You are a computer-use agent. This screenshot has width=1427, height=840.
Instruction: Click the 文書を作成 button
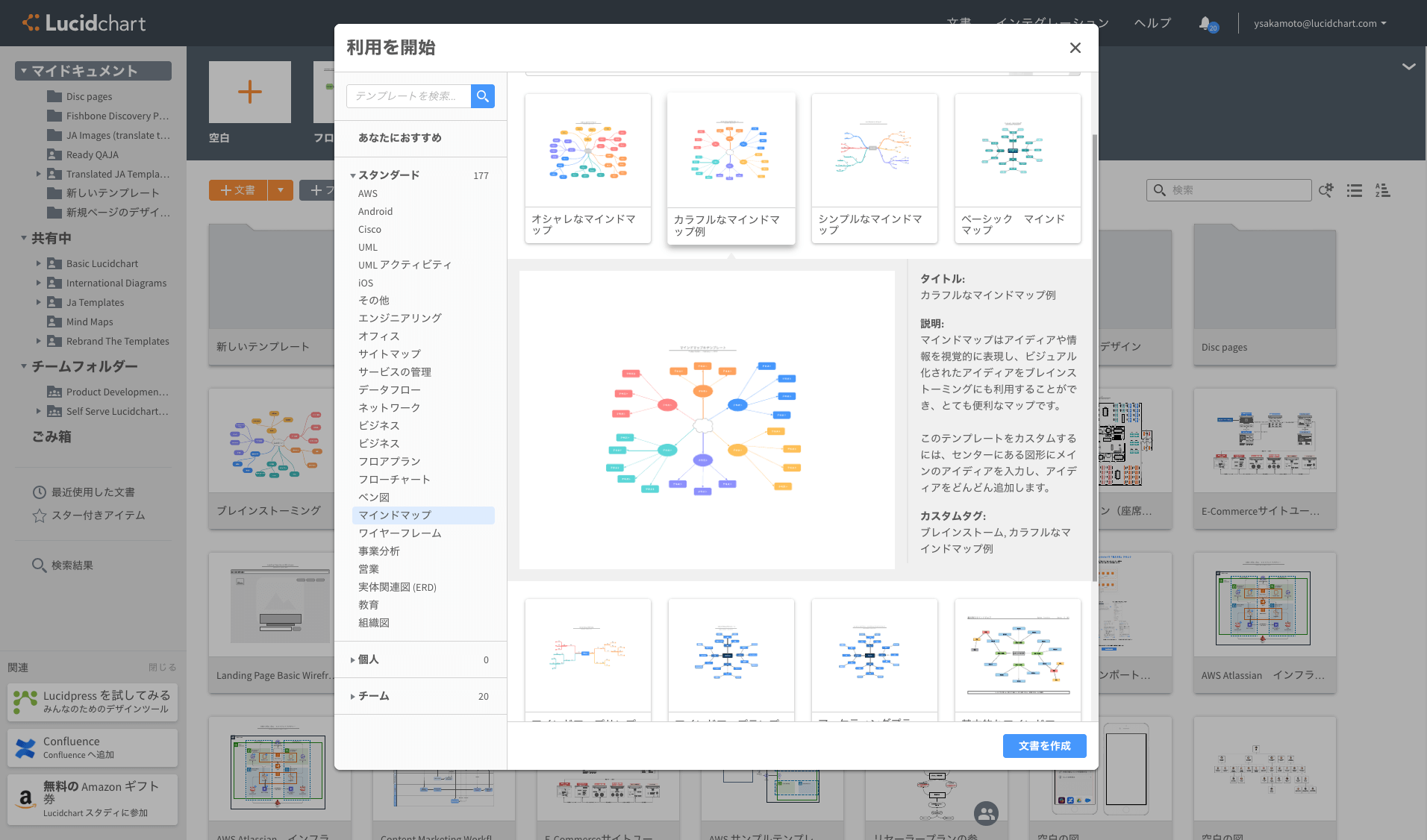pos(1044,745)
